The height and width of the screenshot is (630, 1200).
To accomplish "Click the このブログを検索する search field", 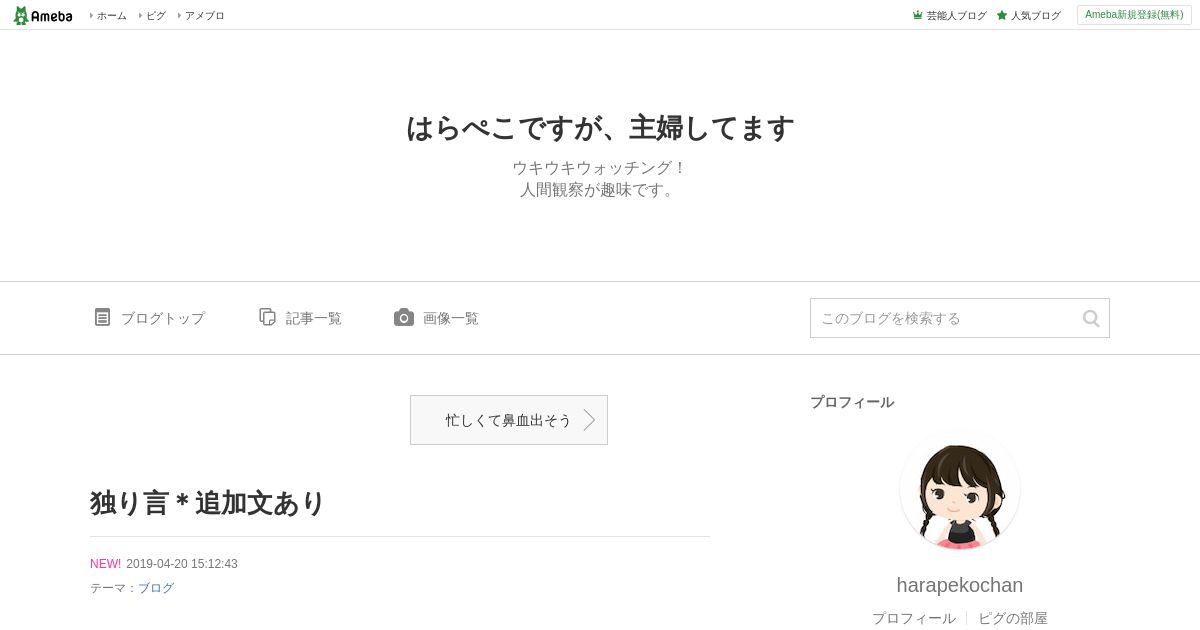I will (945, 318).
